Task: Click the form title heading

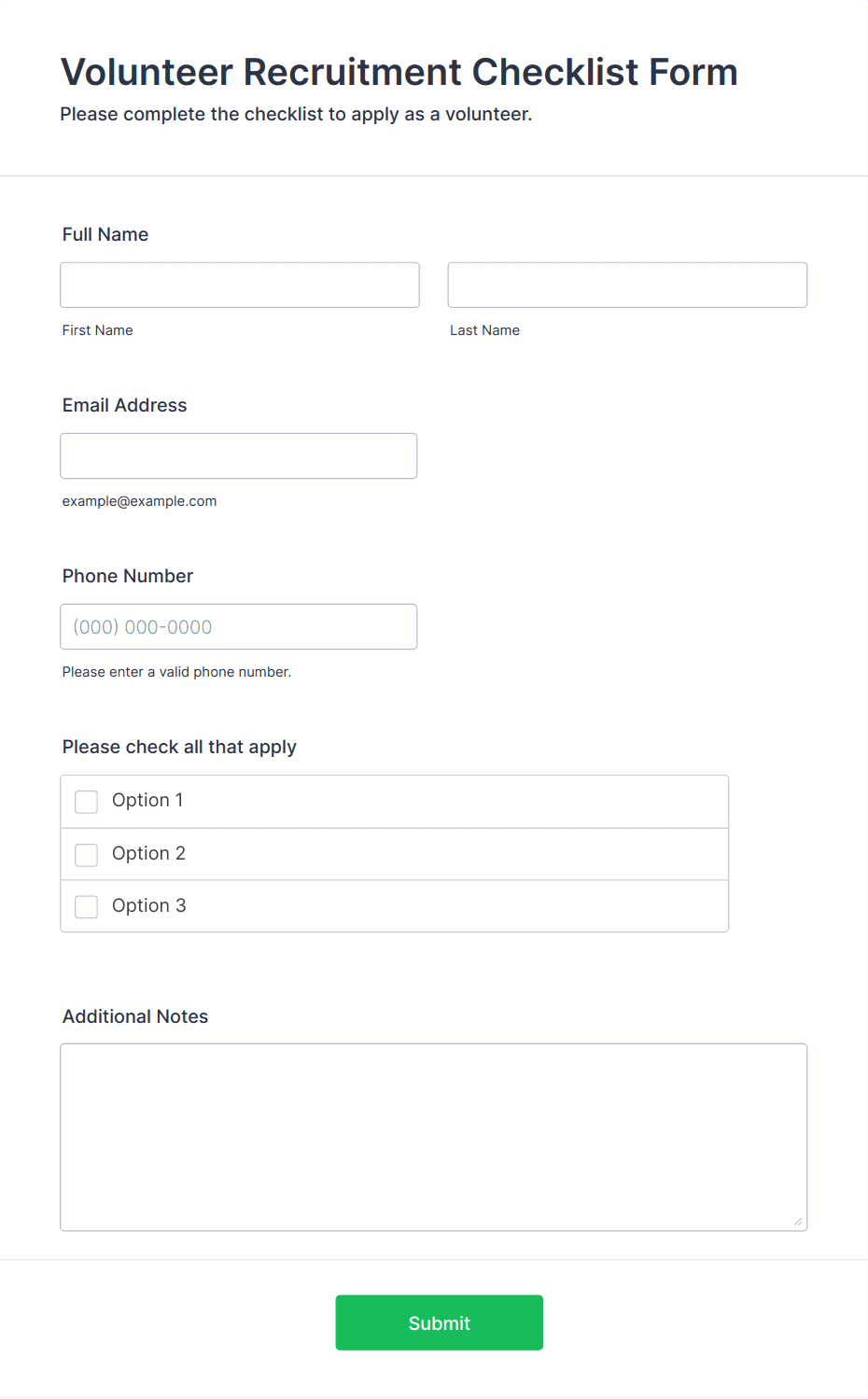Action: [x=399, y=72]
